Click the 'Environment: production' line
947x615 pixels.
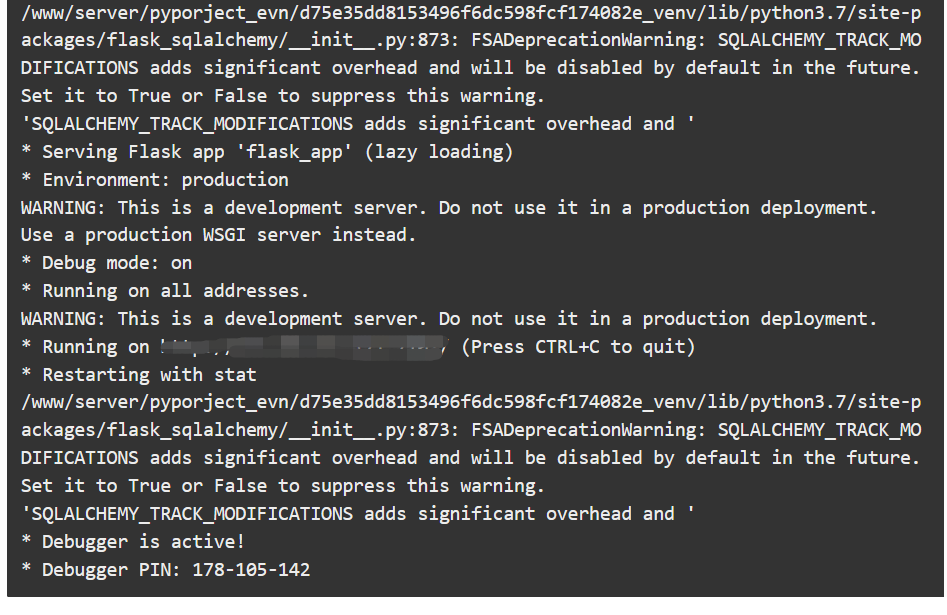155,179
